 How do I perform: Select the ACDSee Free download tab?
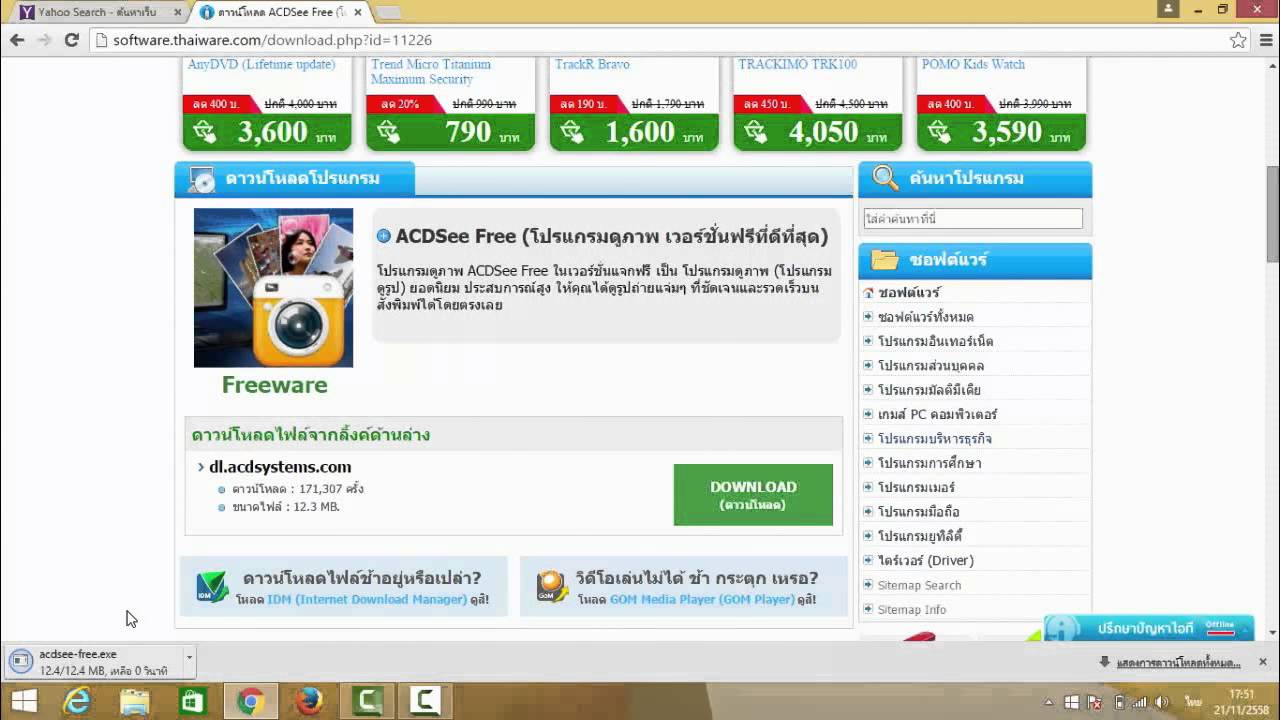(280, 12)
